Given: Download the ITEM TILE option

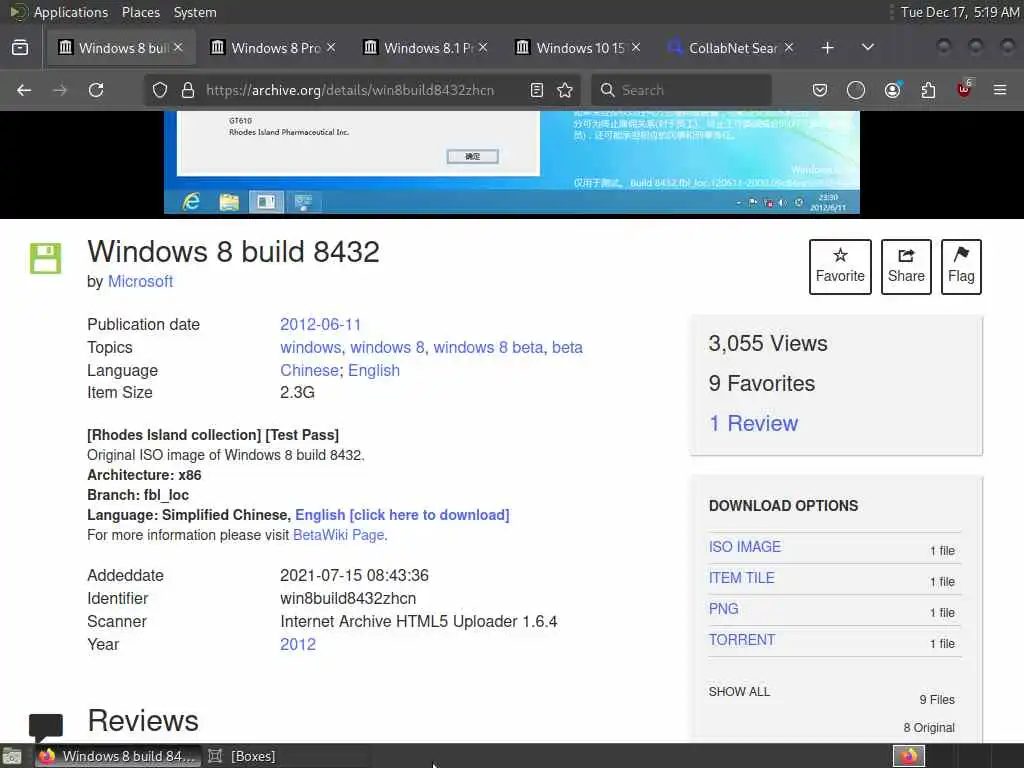Looking at the screenshot, I should pyautogui.click(x=741, y=578).
